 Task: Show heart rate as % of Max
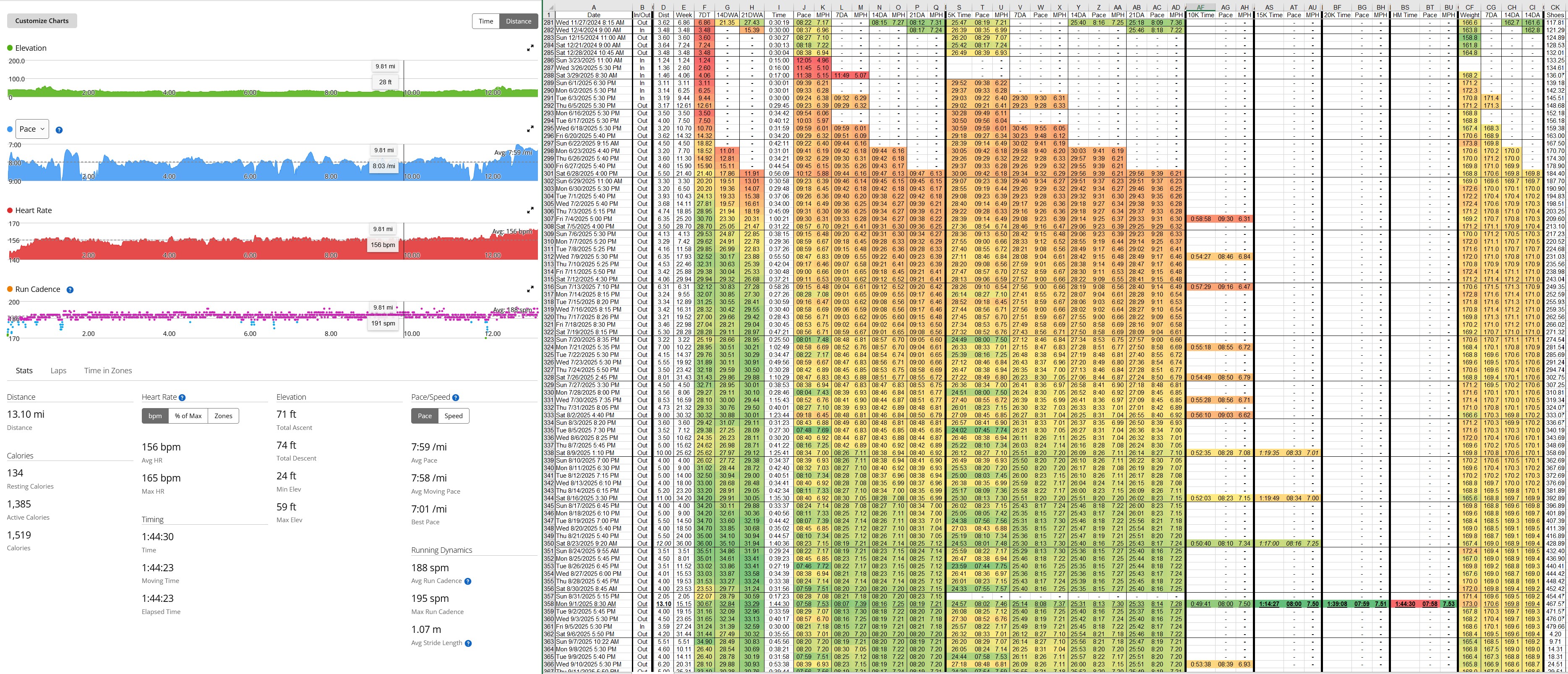(x=188, y=416)
